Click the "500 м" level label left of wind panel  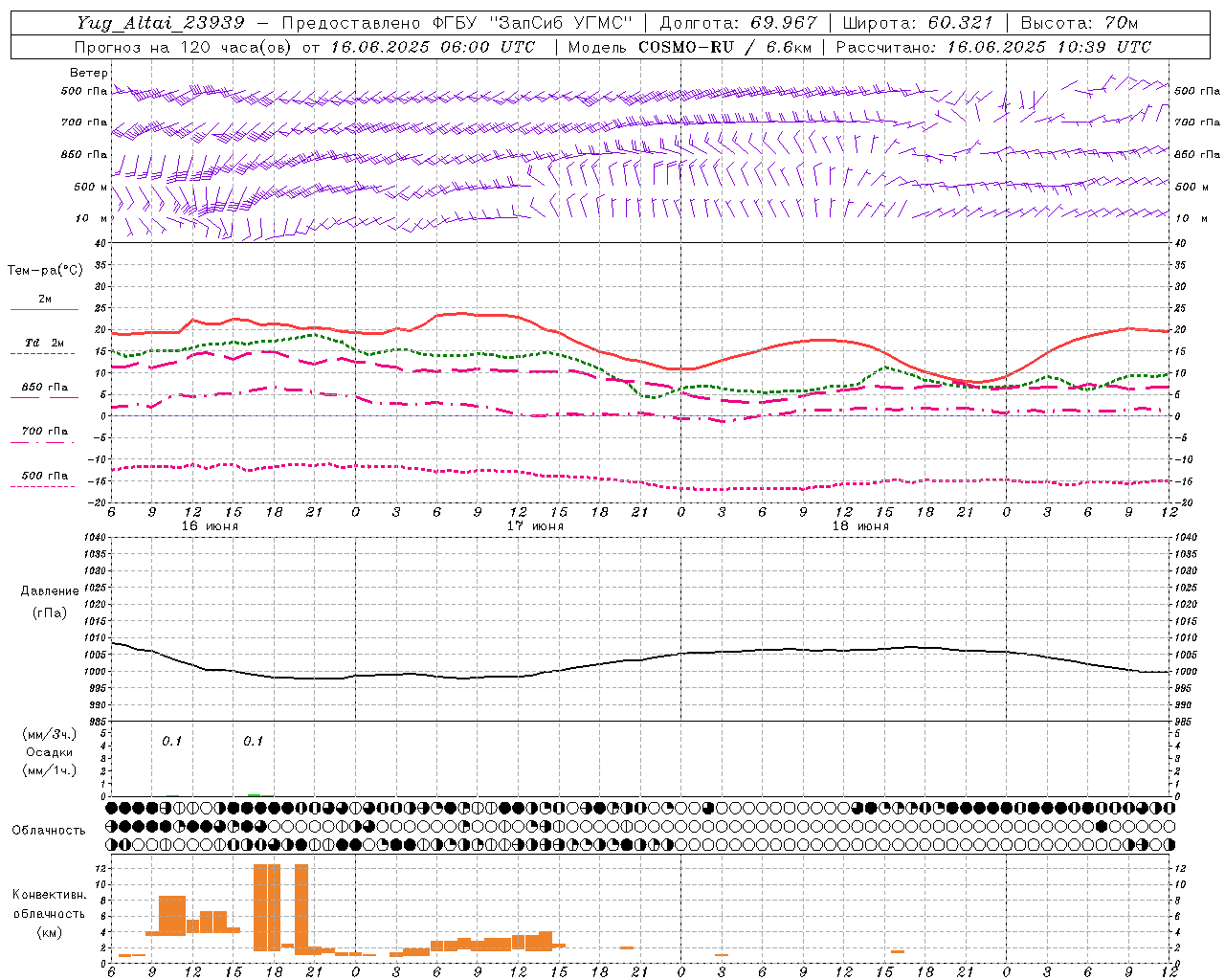(91, 187)
